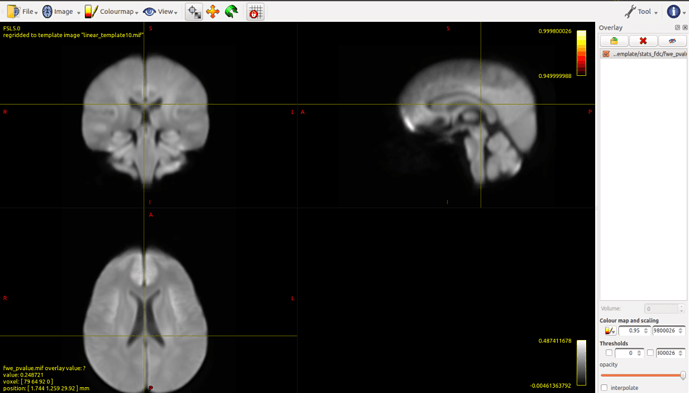Click the 'value: 0.248721' readout

coord(23,375)
